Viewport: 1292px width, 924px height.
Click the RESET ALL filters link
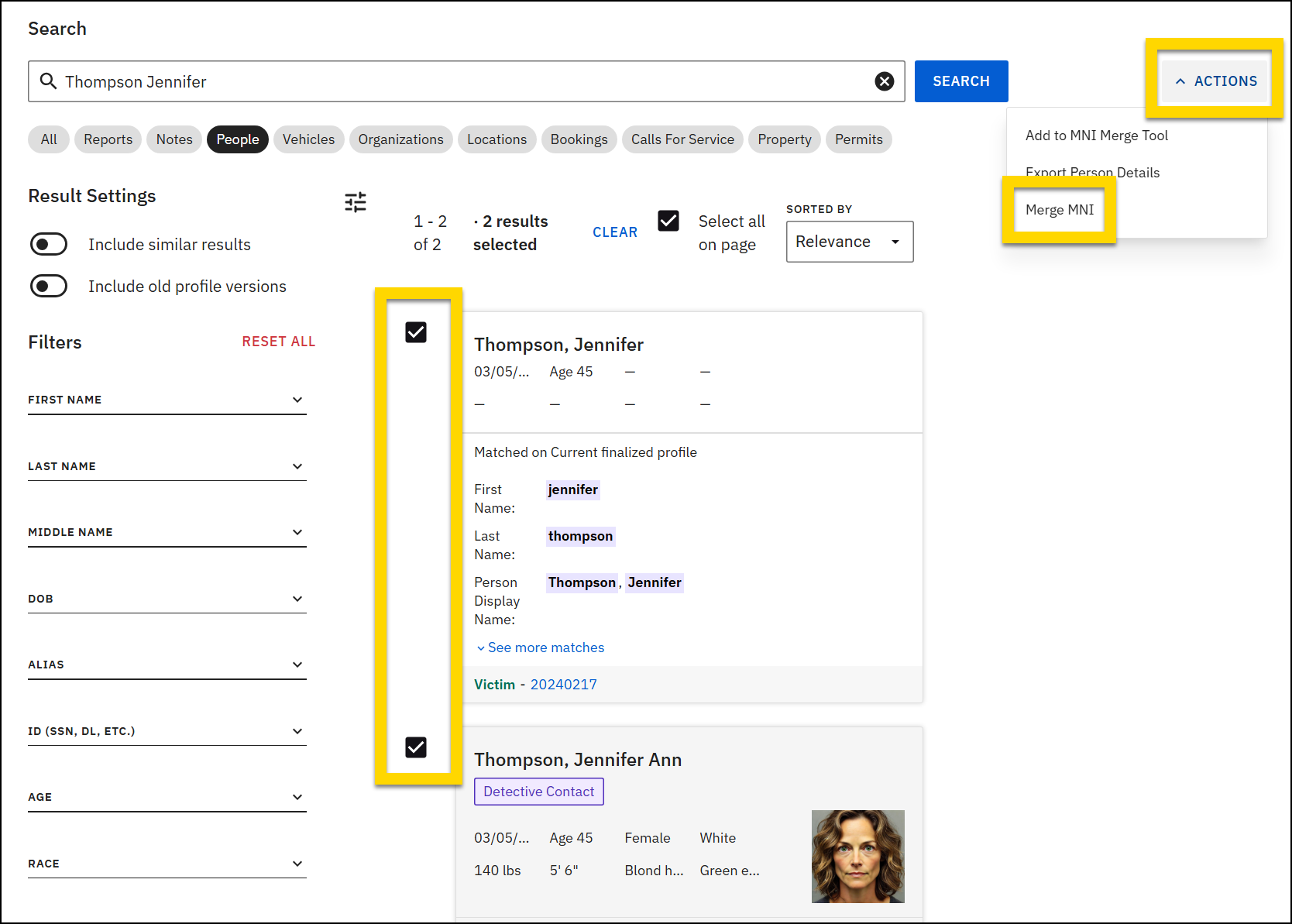(279, 341)
